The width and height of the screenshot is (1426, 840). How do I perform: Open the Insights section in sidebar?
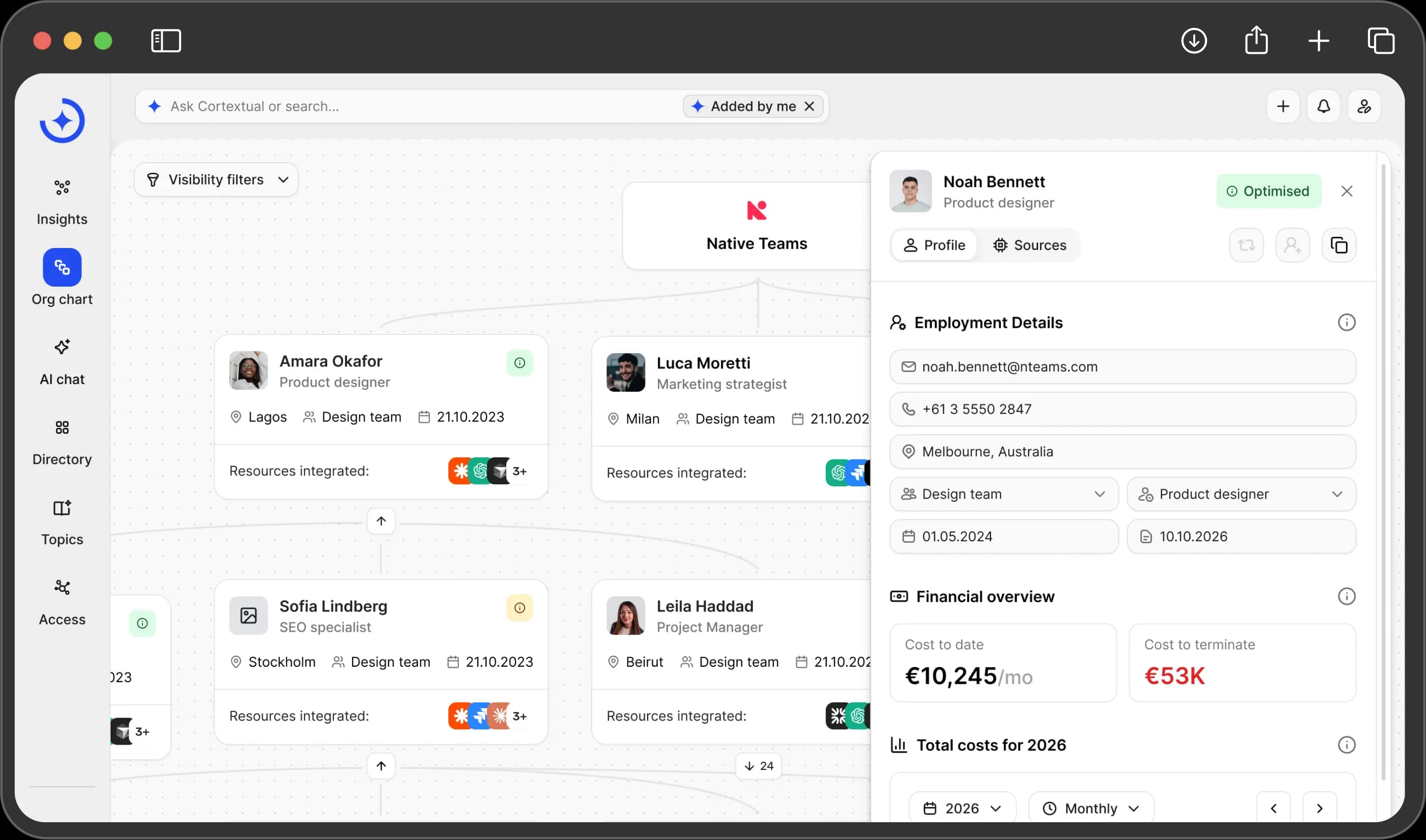point(62,202)
